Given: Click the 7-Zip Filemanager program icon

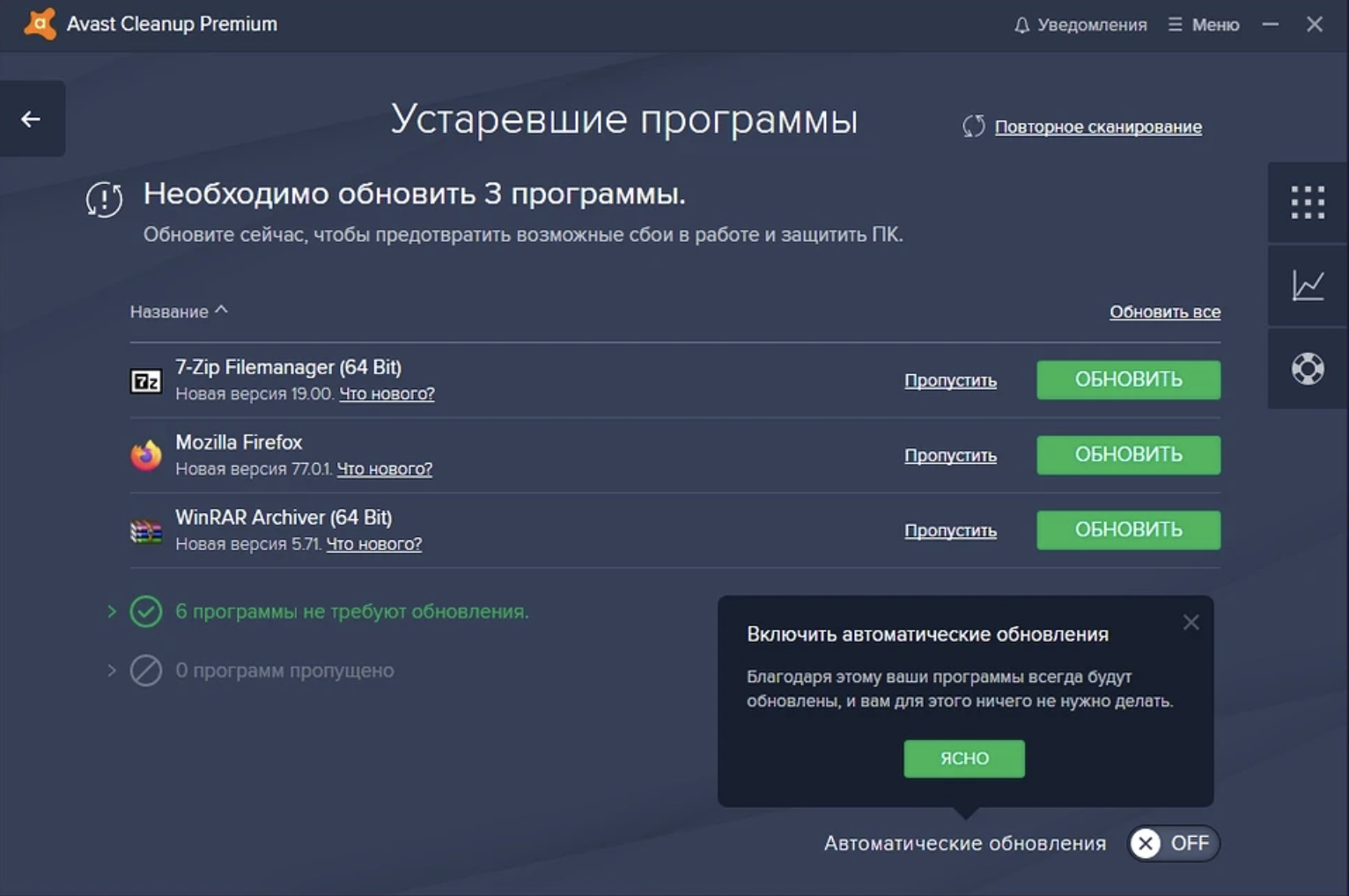Looking at the screenshot, I should pos(146,380).
